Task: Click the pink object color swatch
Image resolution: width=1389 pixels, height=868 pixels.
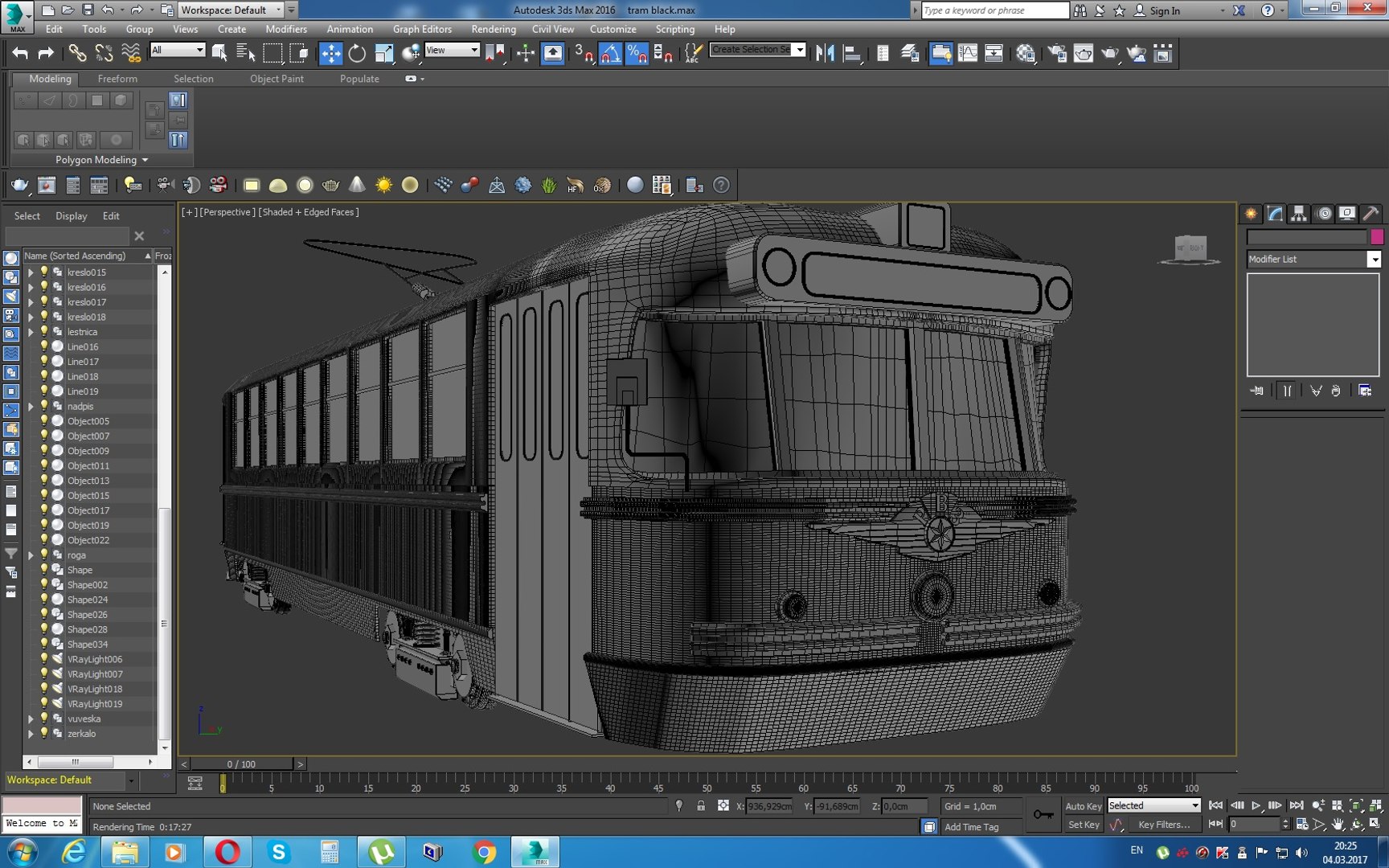Action: (x=1377, y=236)
